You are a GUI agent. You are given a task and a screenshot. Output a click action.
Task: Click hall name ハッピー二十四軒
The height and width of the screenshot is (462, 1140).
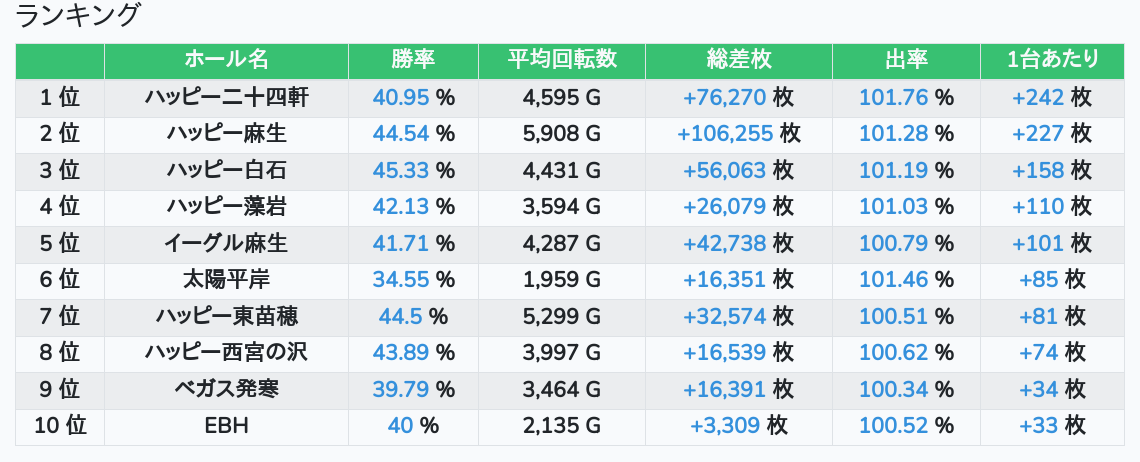[x=226, y=97]
